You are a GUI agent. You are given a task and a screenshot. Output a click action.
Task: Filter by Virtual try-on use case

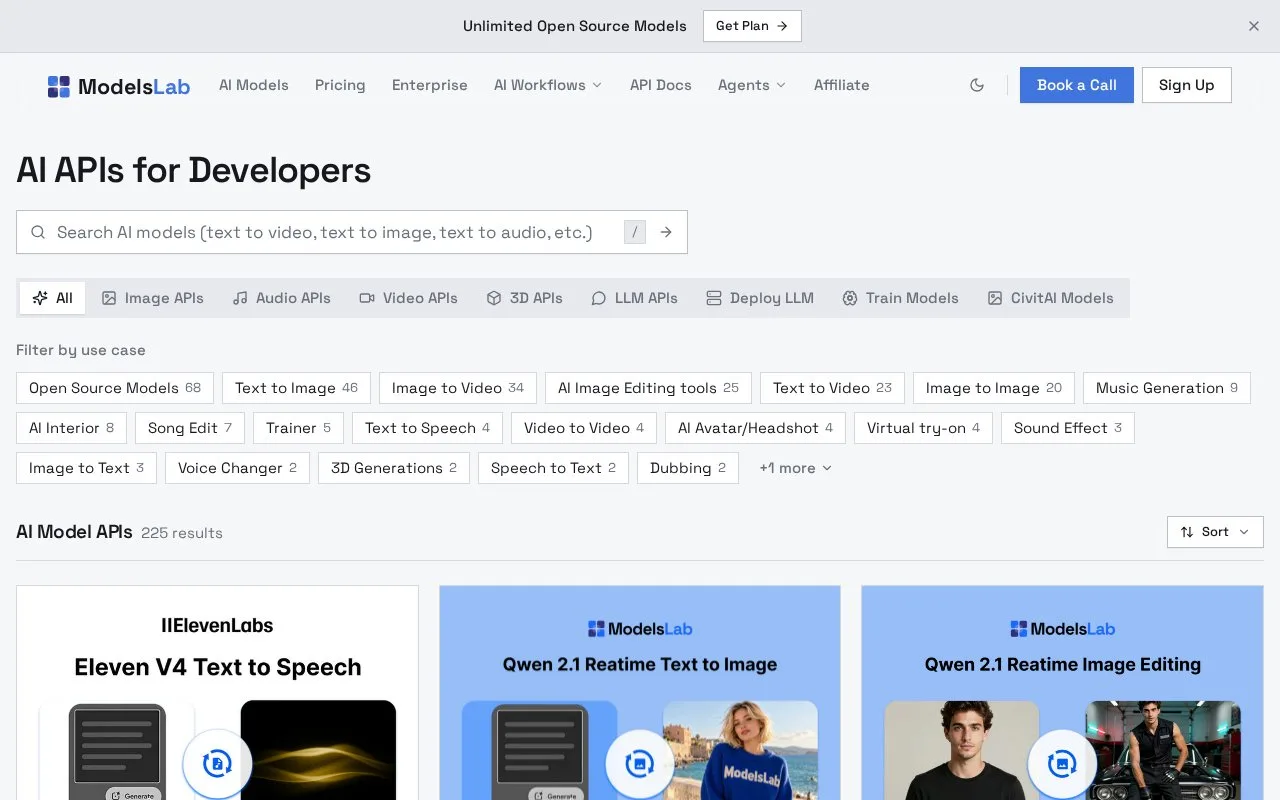coord(924,428)
